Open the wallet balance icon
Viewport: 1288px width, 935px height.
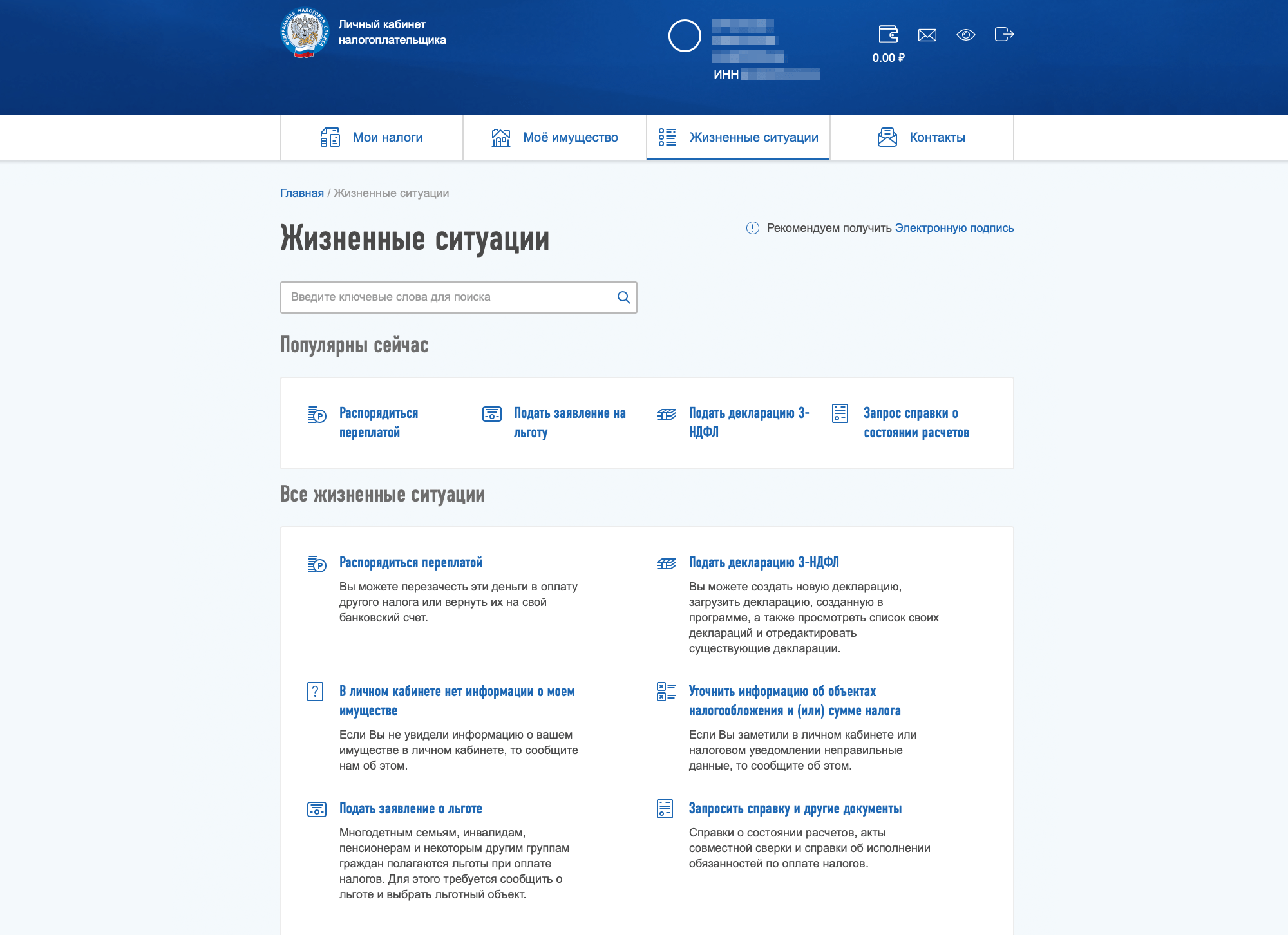(x=889, y=34)
